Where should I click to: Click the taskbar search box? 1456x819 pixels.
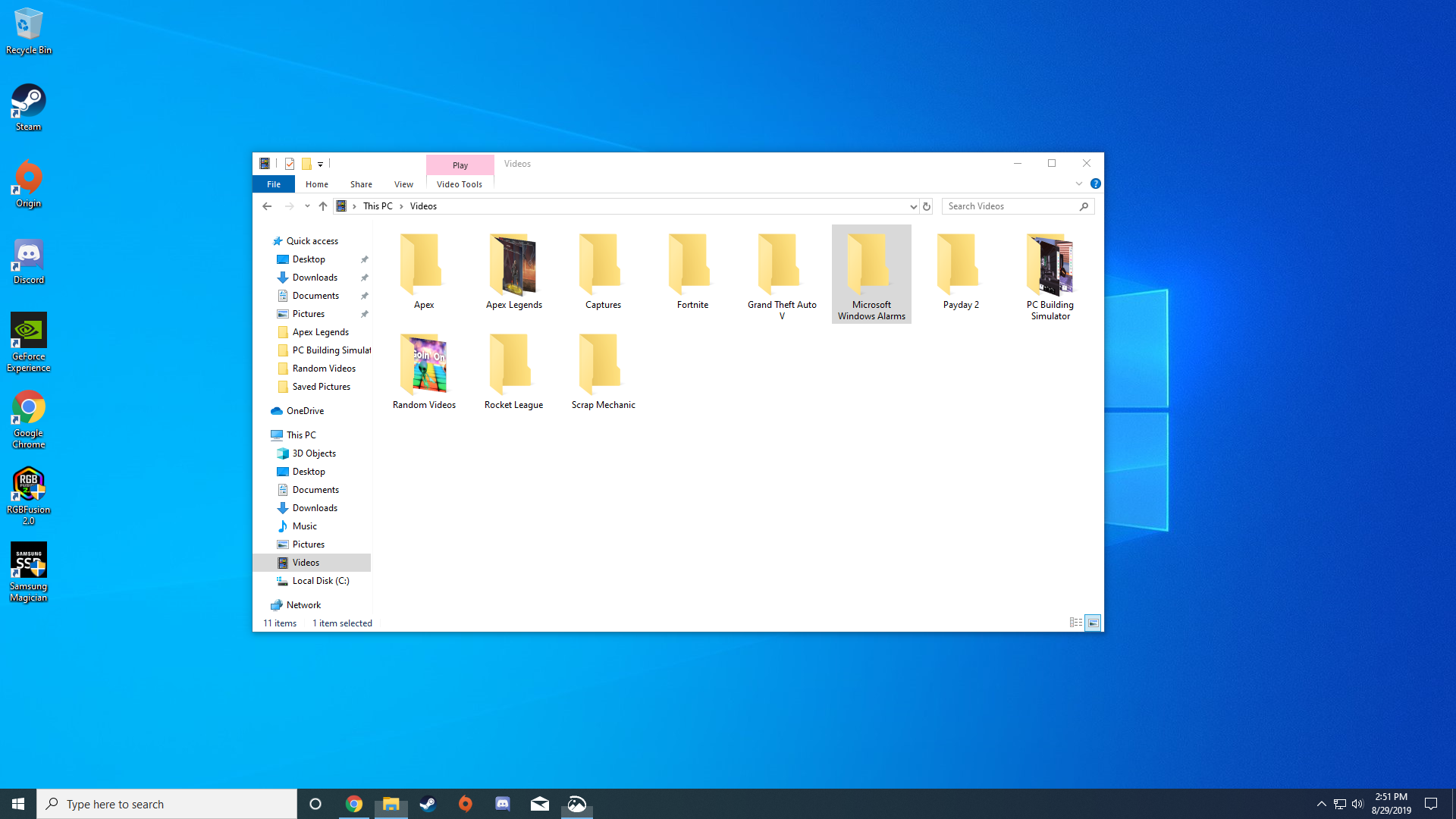(167, 804)
